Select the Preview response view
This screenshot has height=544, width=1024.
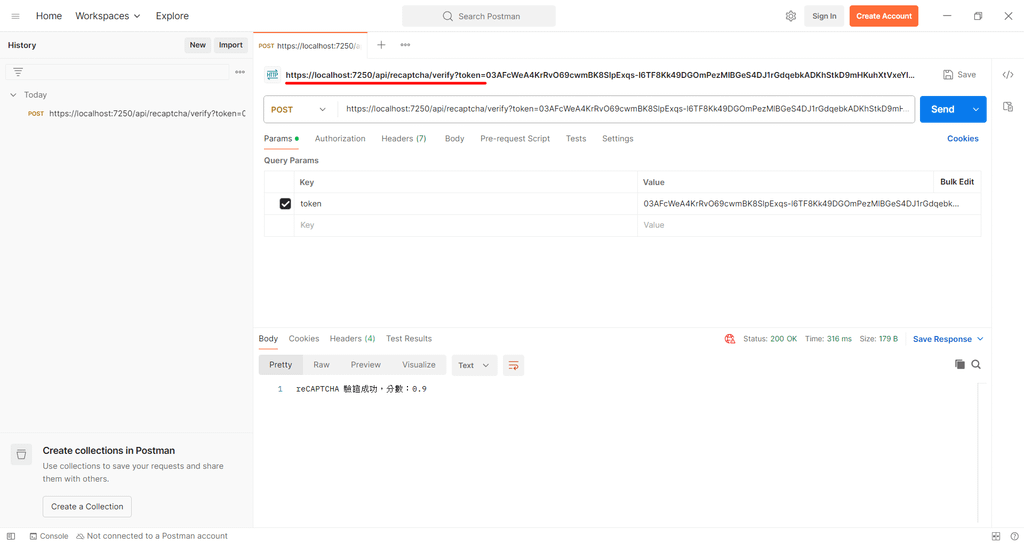click(366, 365)
